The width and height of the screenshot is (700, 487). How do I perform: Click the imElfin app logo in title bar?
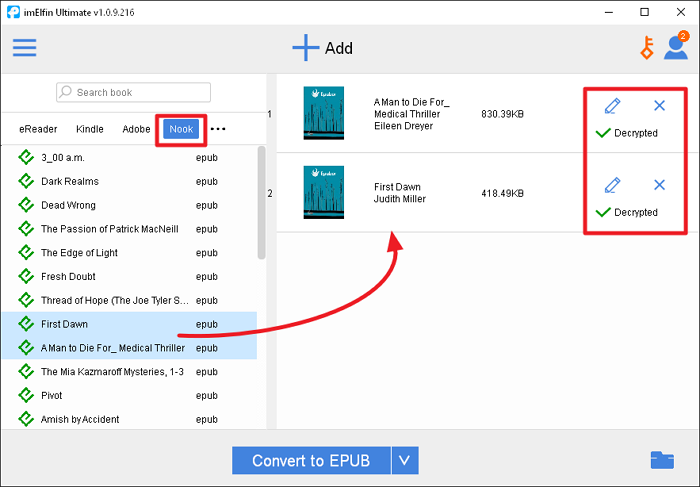(13, 12)
